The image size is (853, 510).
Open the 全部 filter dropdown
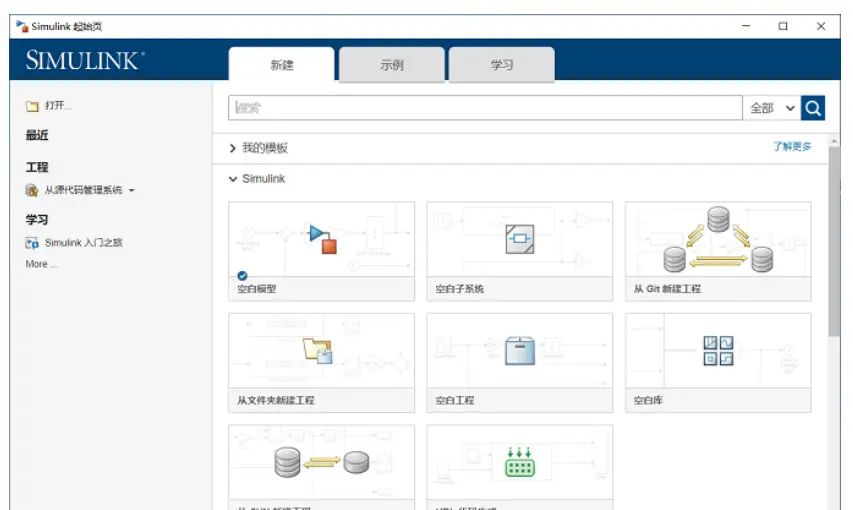click(x=771, y=108)
